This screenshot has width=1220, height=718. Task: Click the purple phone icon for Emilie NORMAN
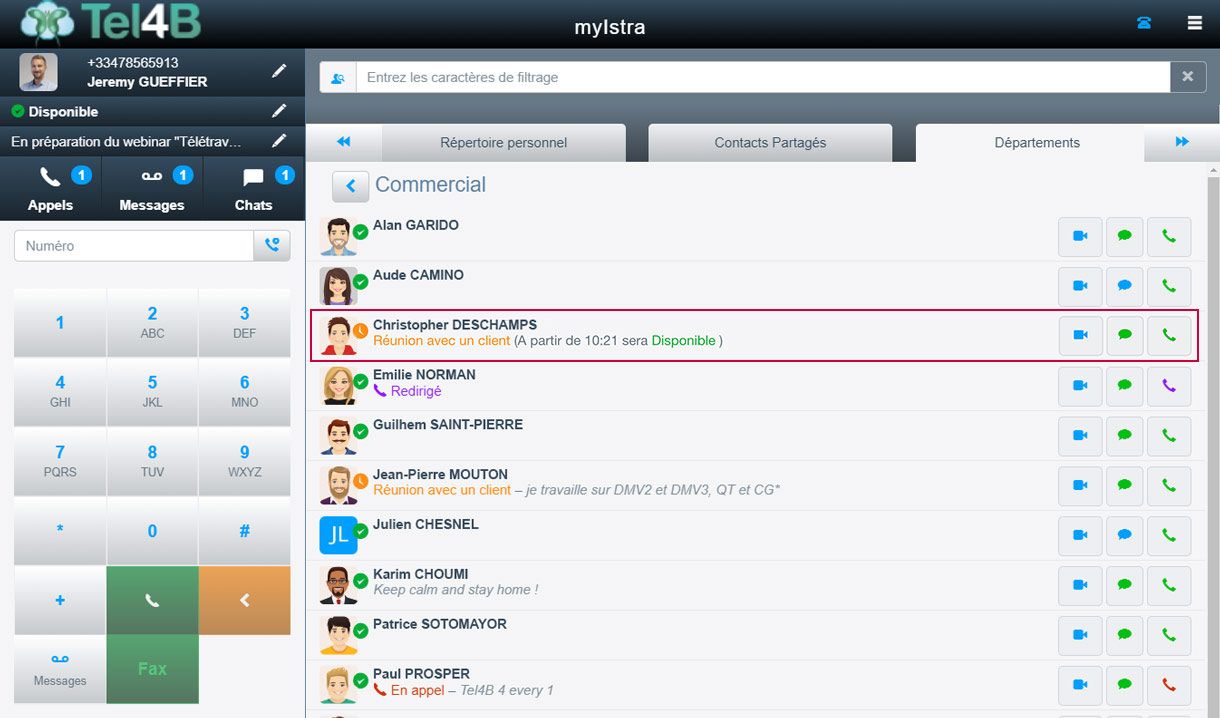tap(1169, 386)
